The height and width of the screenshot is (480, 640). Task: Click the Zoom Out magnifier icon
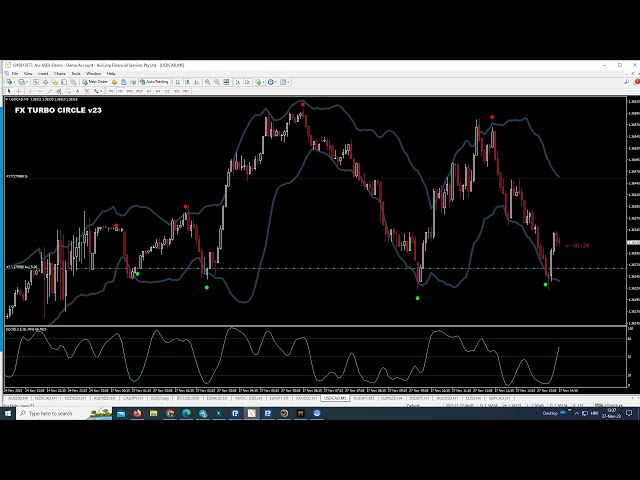217,82
